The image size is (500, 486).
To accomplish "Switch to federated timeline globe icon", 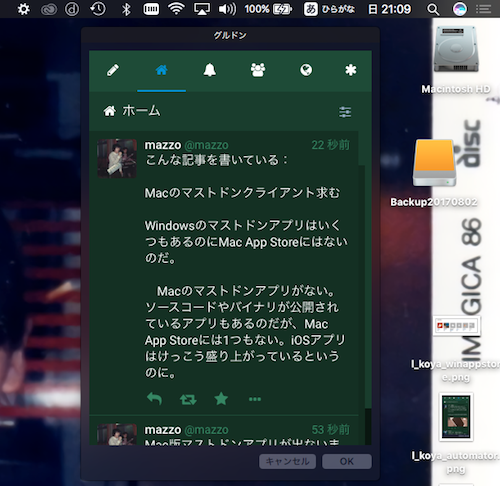I will 306,70.
